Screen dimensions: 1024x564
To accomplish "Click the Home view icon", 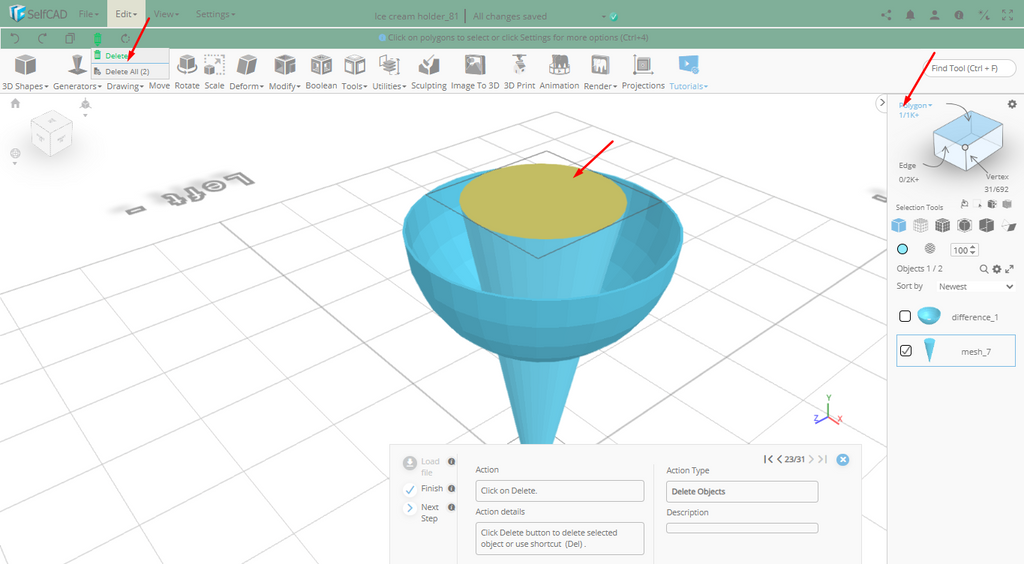I will pyautogui.click(x=16, y=103).
